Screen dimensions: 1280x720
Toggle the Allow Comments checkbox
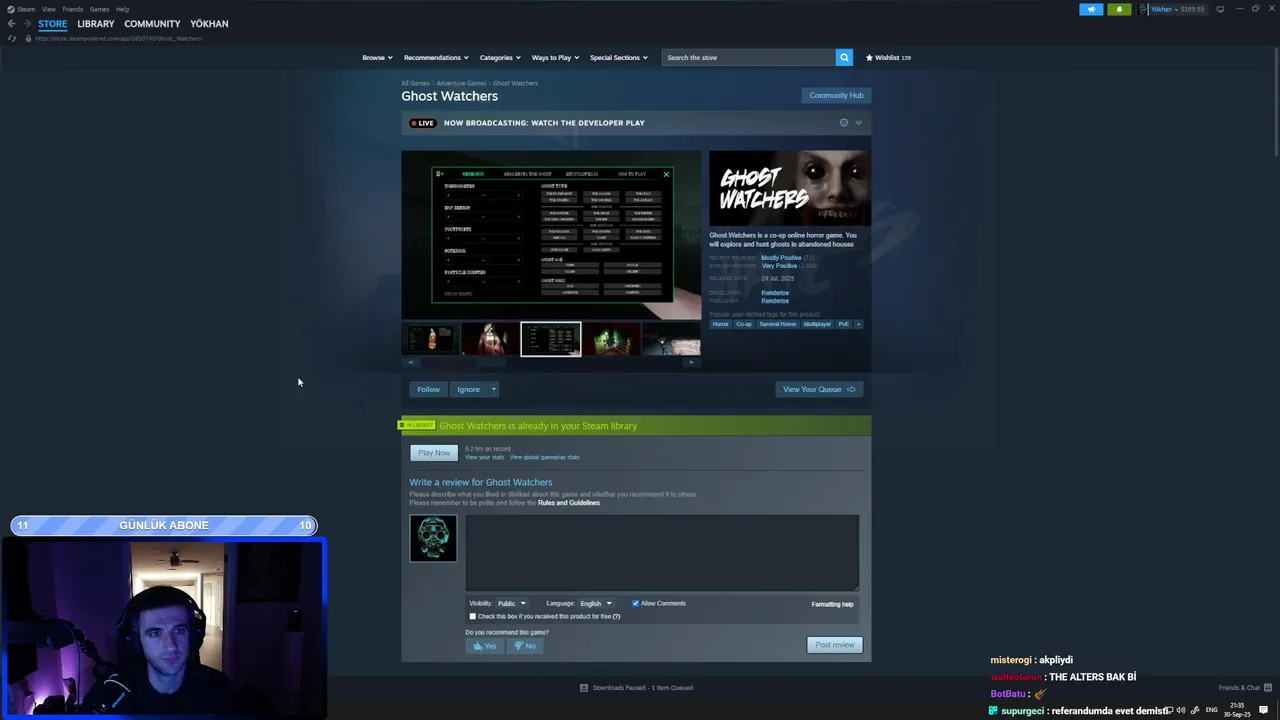[635, 603]
